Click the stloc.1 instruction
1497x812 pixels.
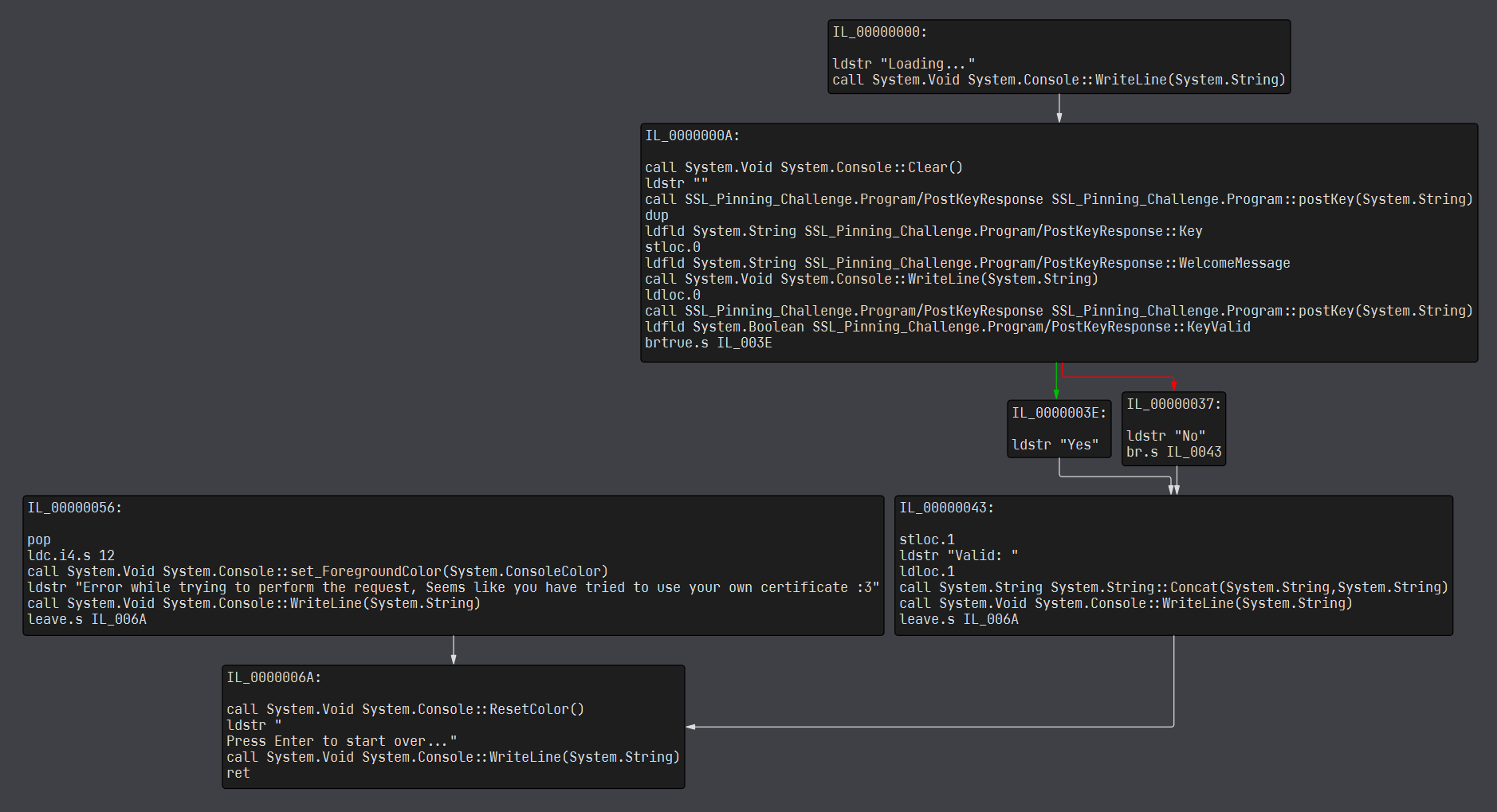[x=927, y=539]
